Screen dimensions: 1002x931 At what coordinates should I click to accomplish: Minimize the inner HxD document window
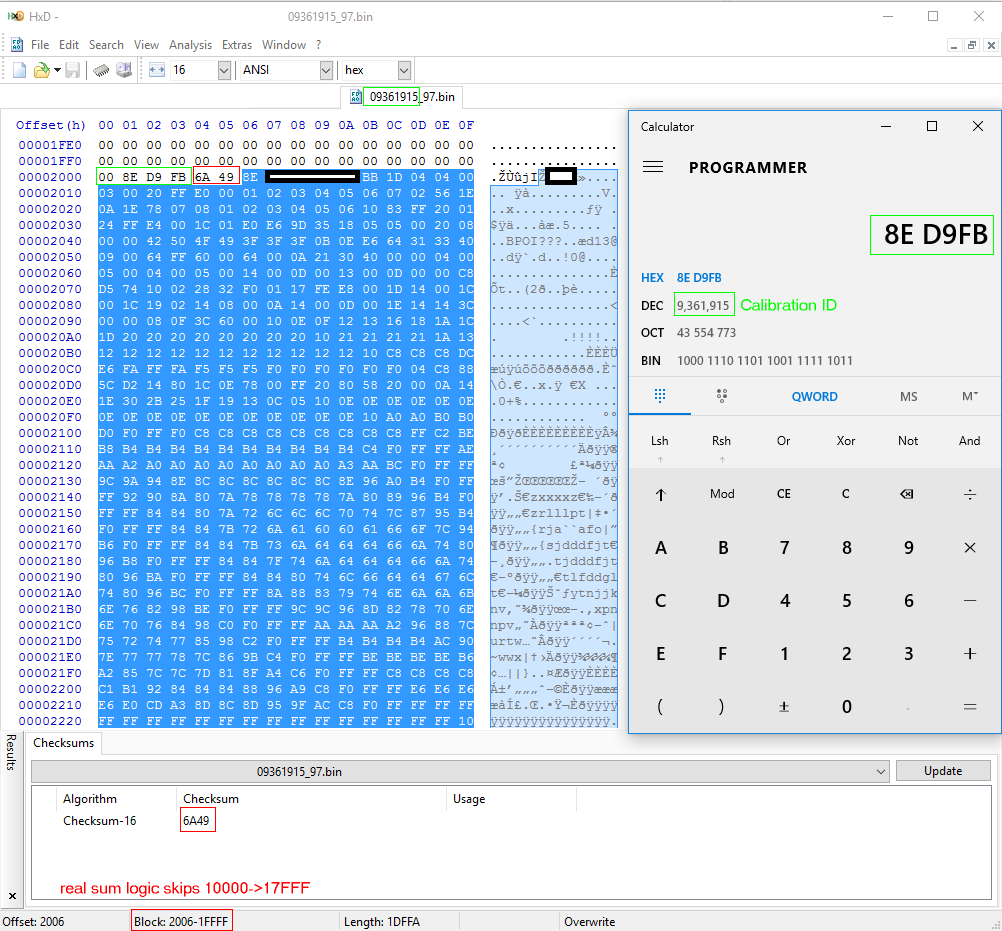[x=953, y=45]
